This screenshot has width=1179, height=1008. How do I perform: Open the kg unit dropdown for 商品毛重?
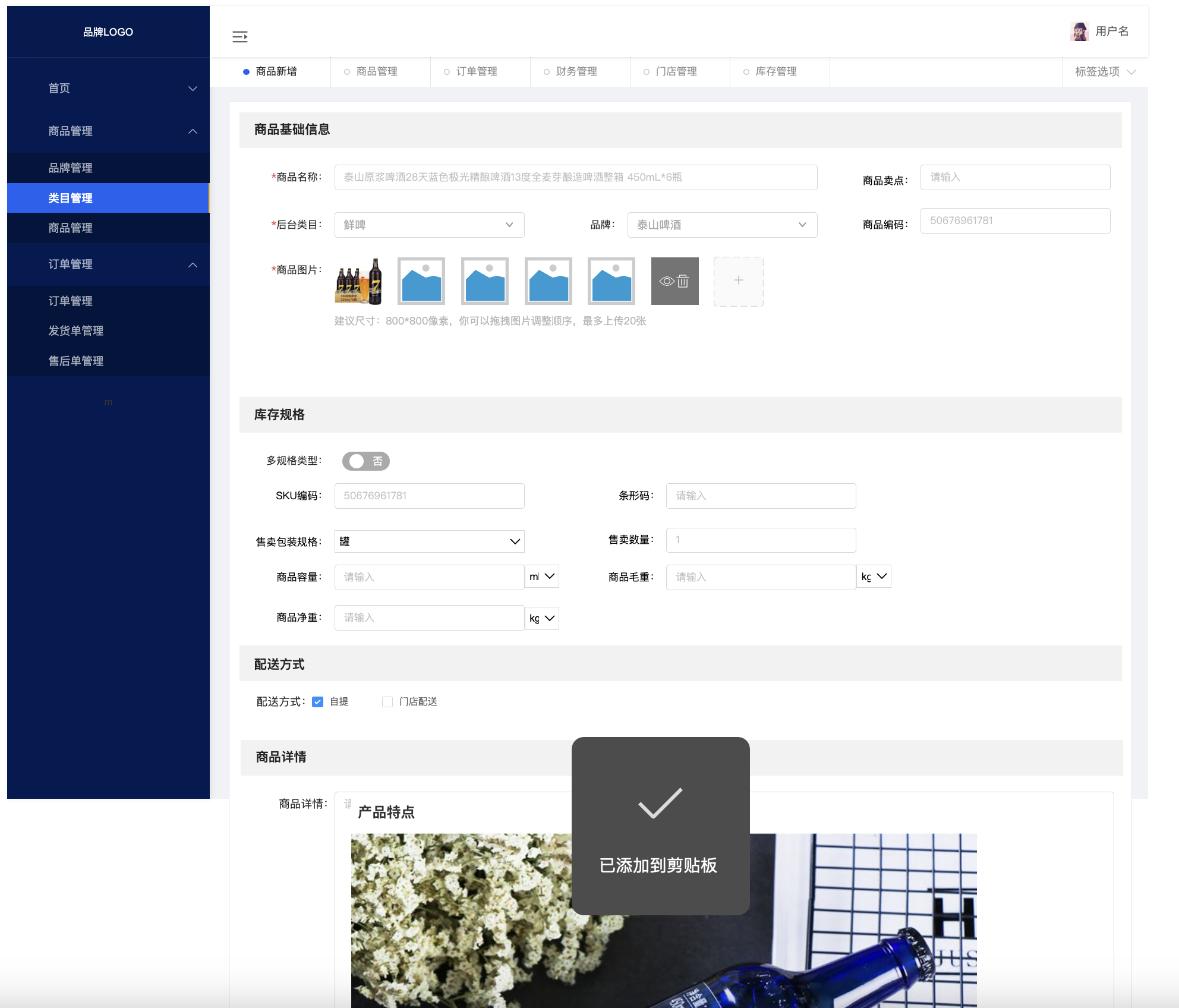[874, 577]
